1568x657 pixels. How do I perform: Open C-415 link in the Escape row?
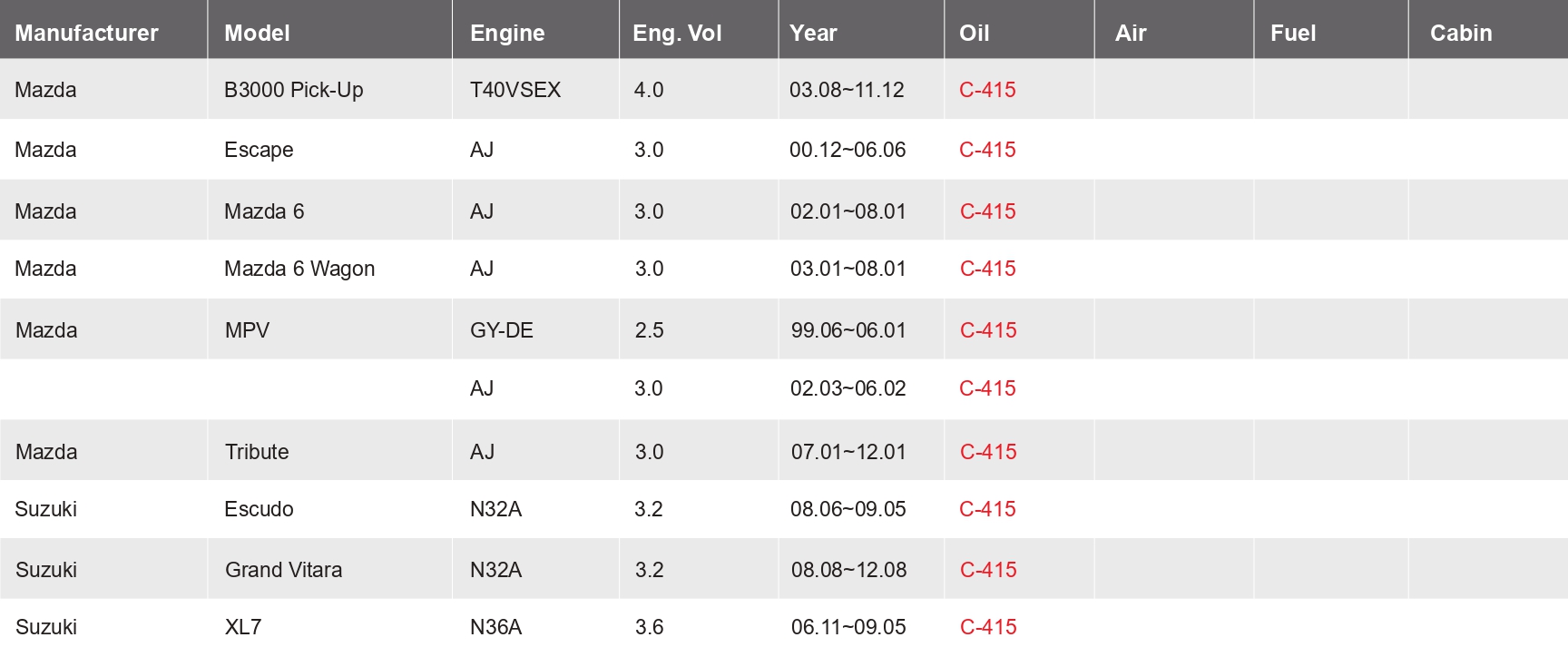pyautogui.click(x=987, y=150)
